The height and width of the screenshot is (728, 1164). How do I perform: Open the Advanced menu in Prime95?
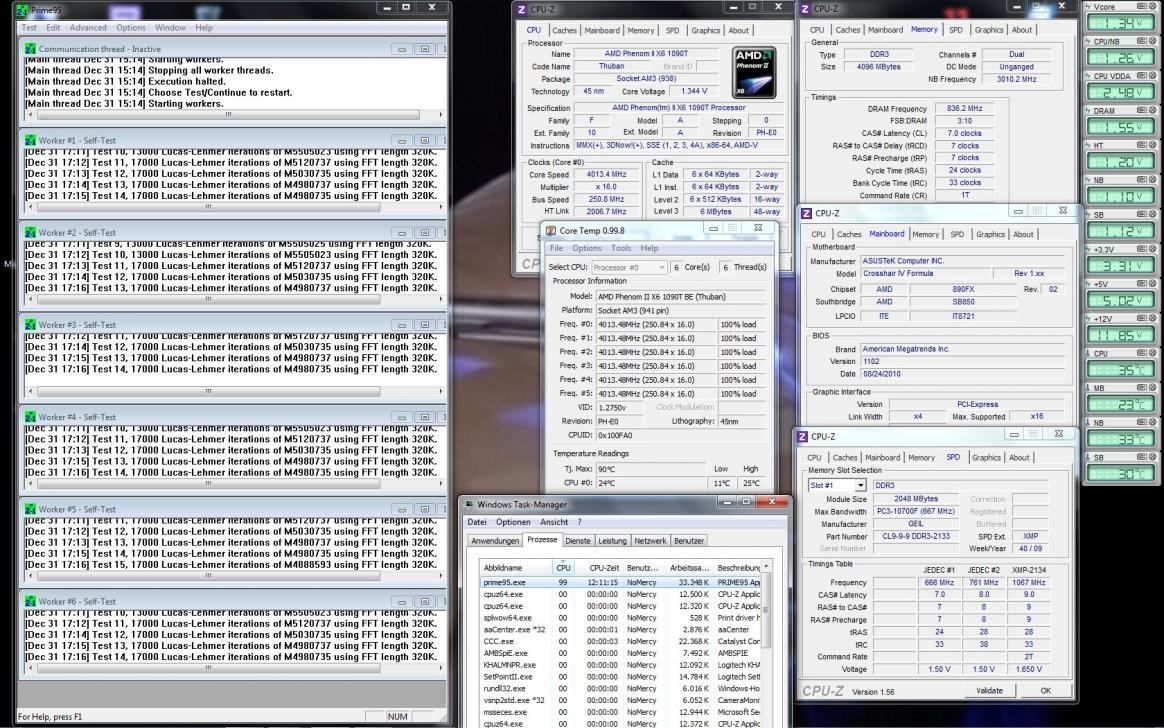pyautogui.click(x=88, y=27)
